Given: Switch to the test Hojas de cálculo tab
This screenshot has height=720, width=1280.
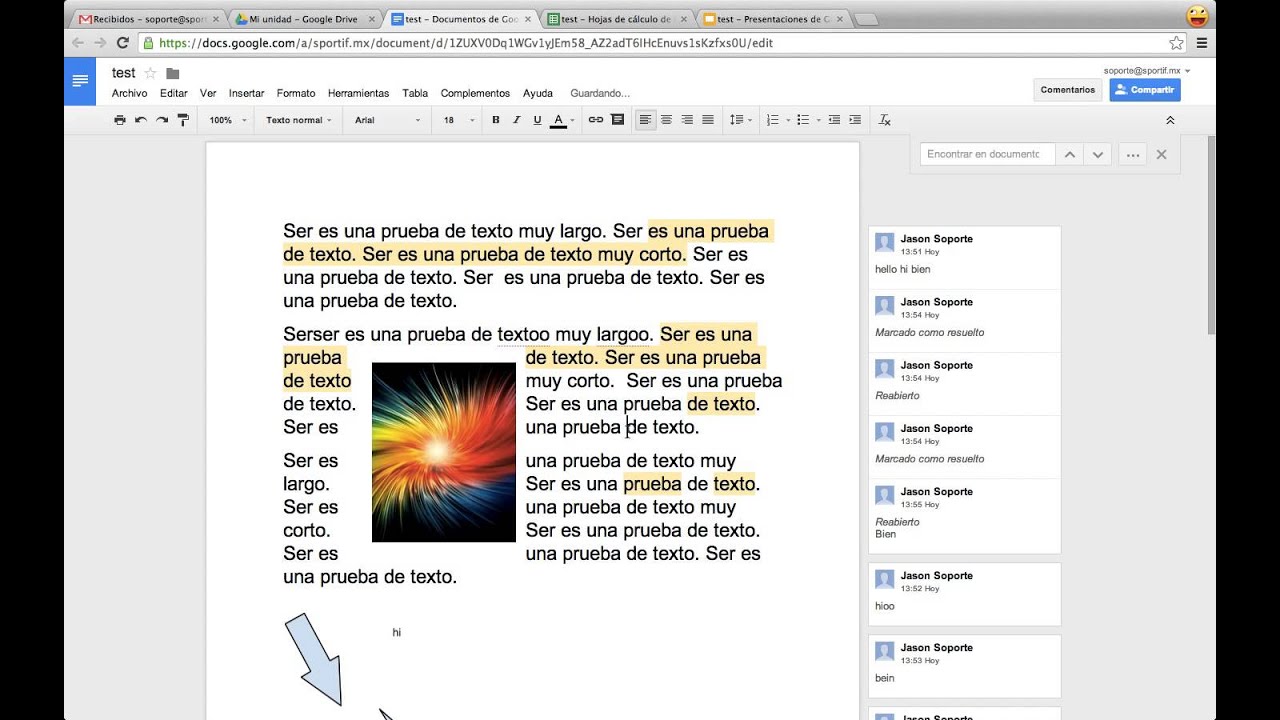Looking at the screenshot, I should (x=616, y=19).
